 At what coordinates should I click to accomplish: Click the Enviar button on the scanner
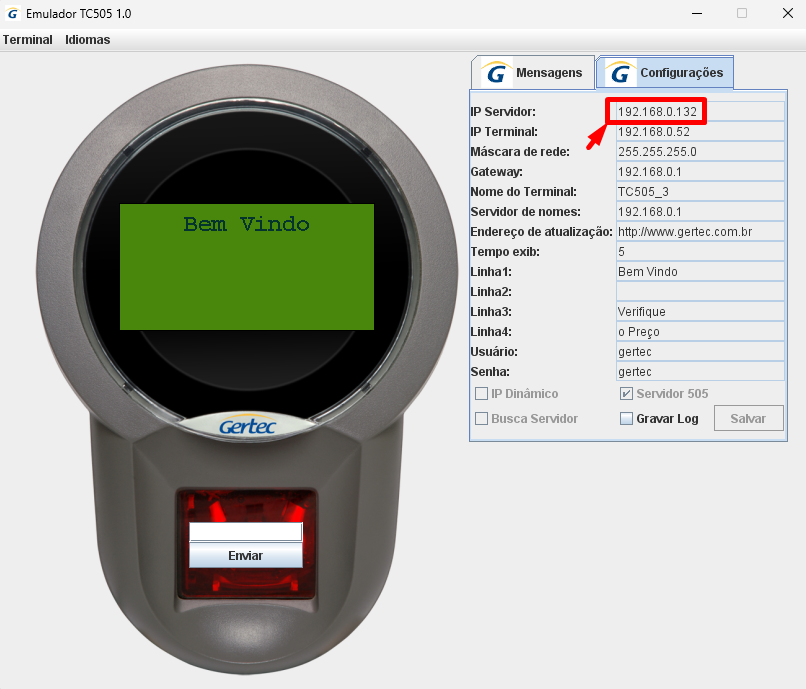[246, 556]
